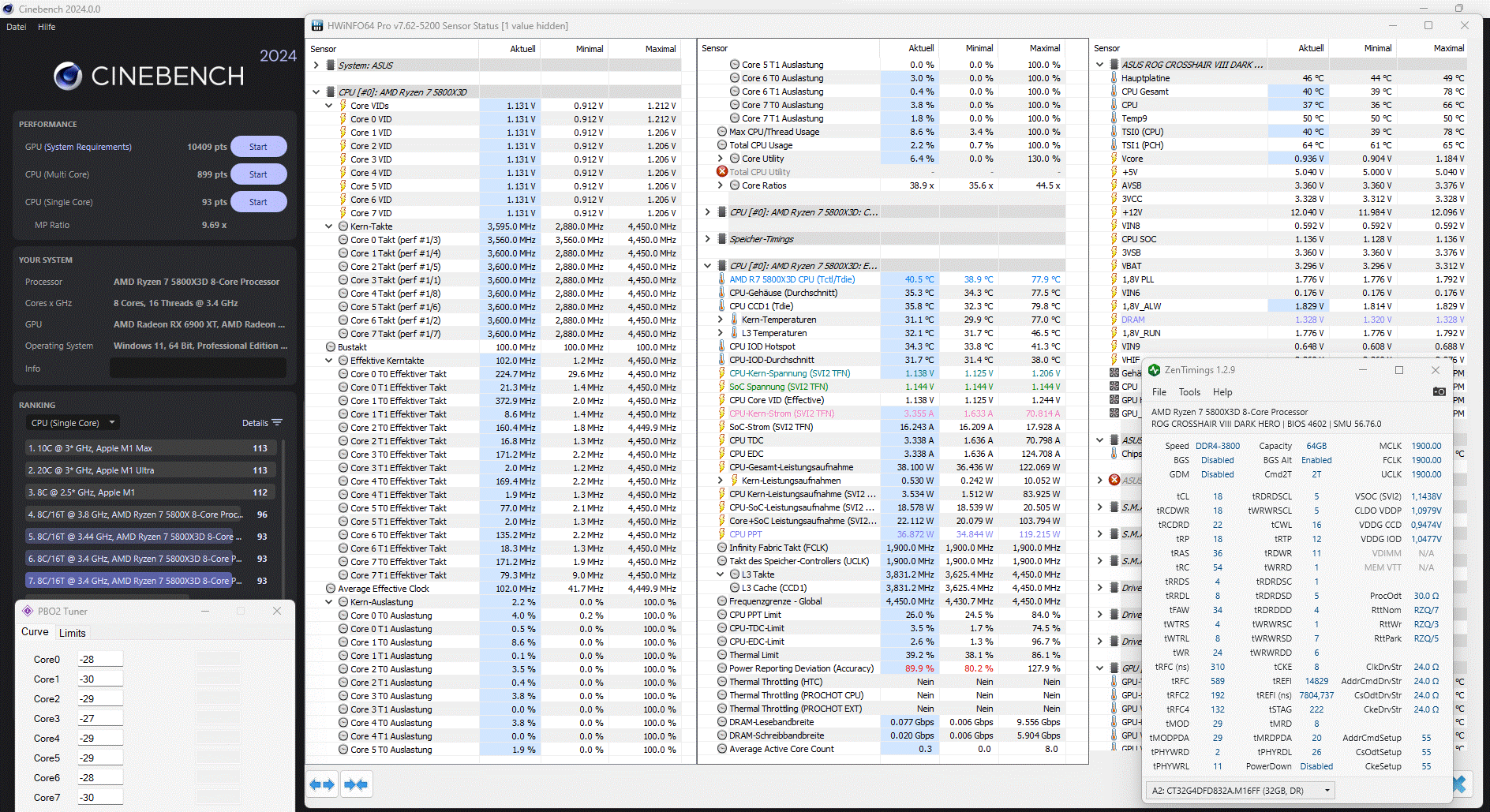The width and height of the screenshot is (1490, 812).
Task: Select the Curve tab in PBO2 Tuner
Action: 35,632
